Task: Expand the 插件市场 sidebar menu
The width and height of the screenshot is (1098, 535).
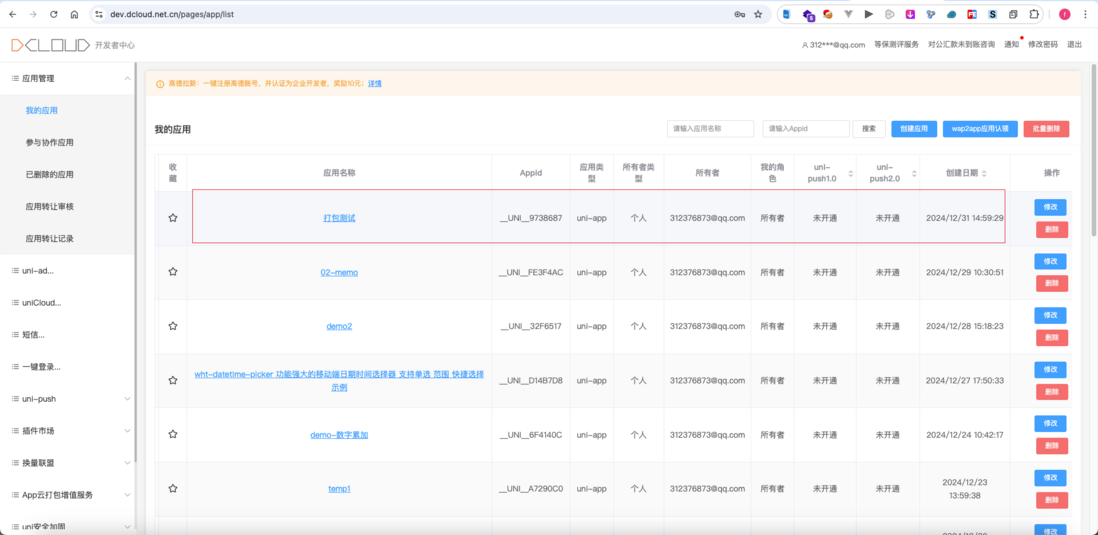Action: tap(67, 431)
